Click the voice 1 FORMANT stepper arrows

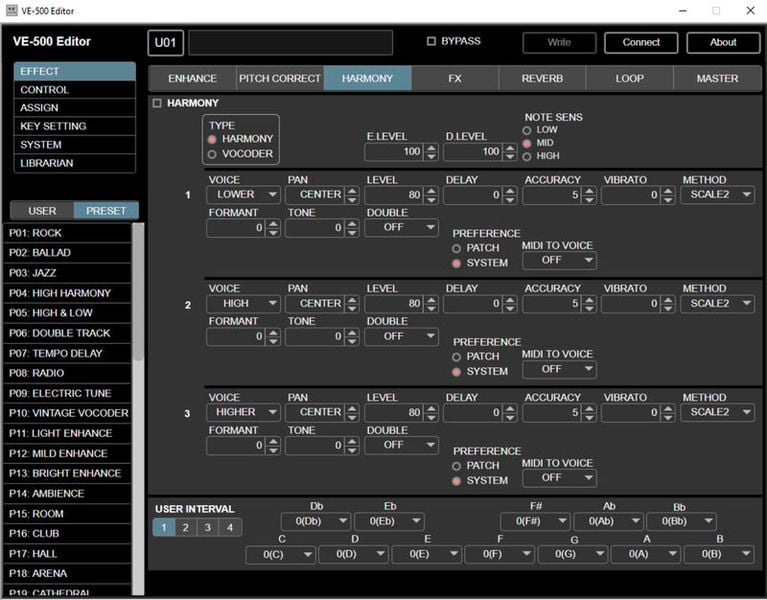pos(273,228)
